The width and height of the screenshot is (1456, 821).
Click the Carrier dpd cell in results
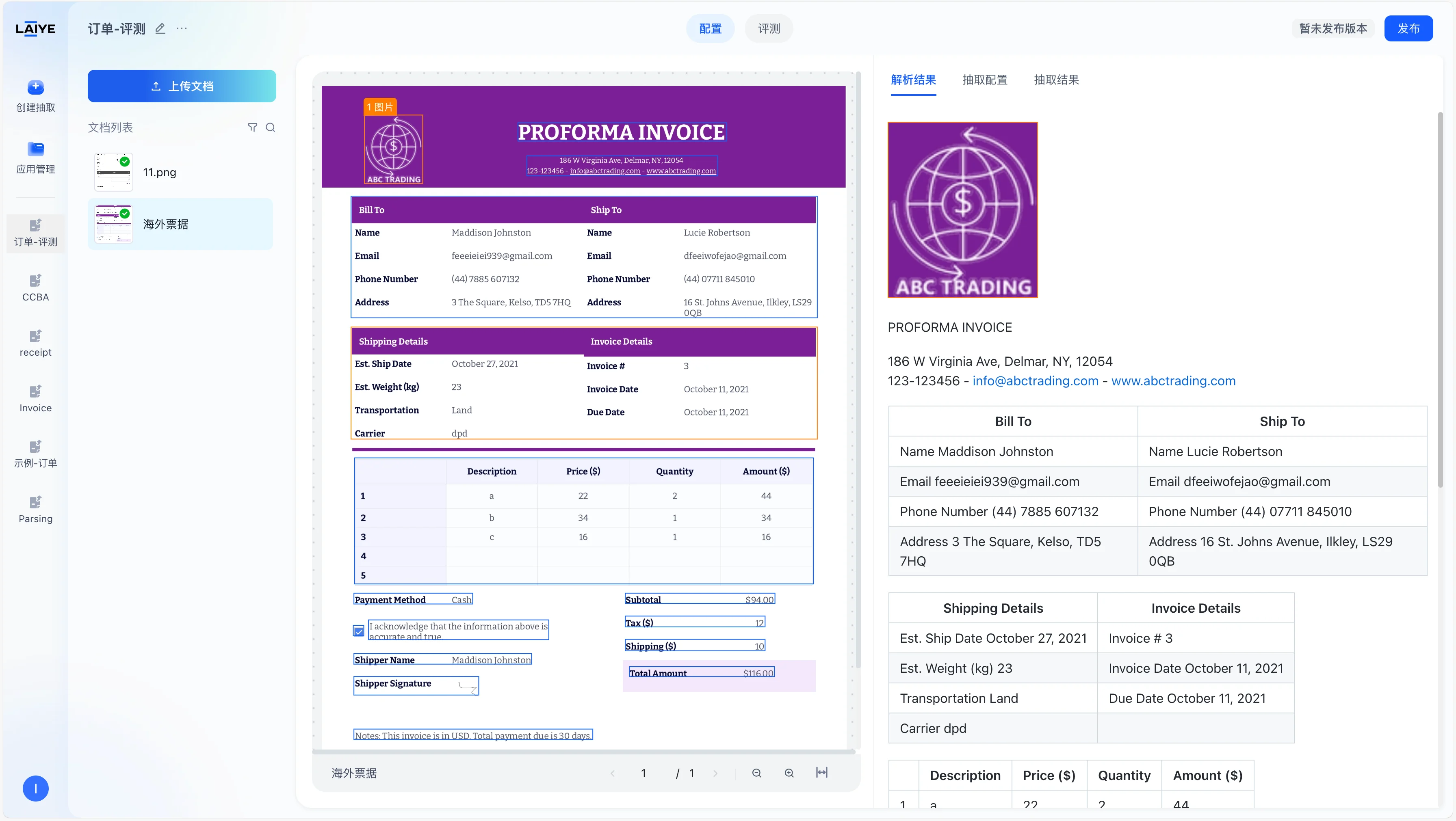(993, 728)
